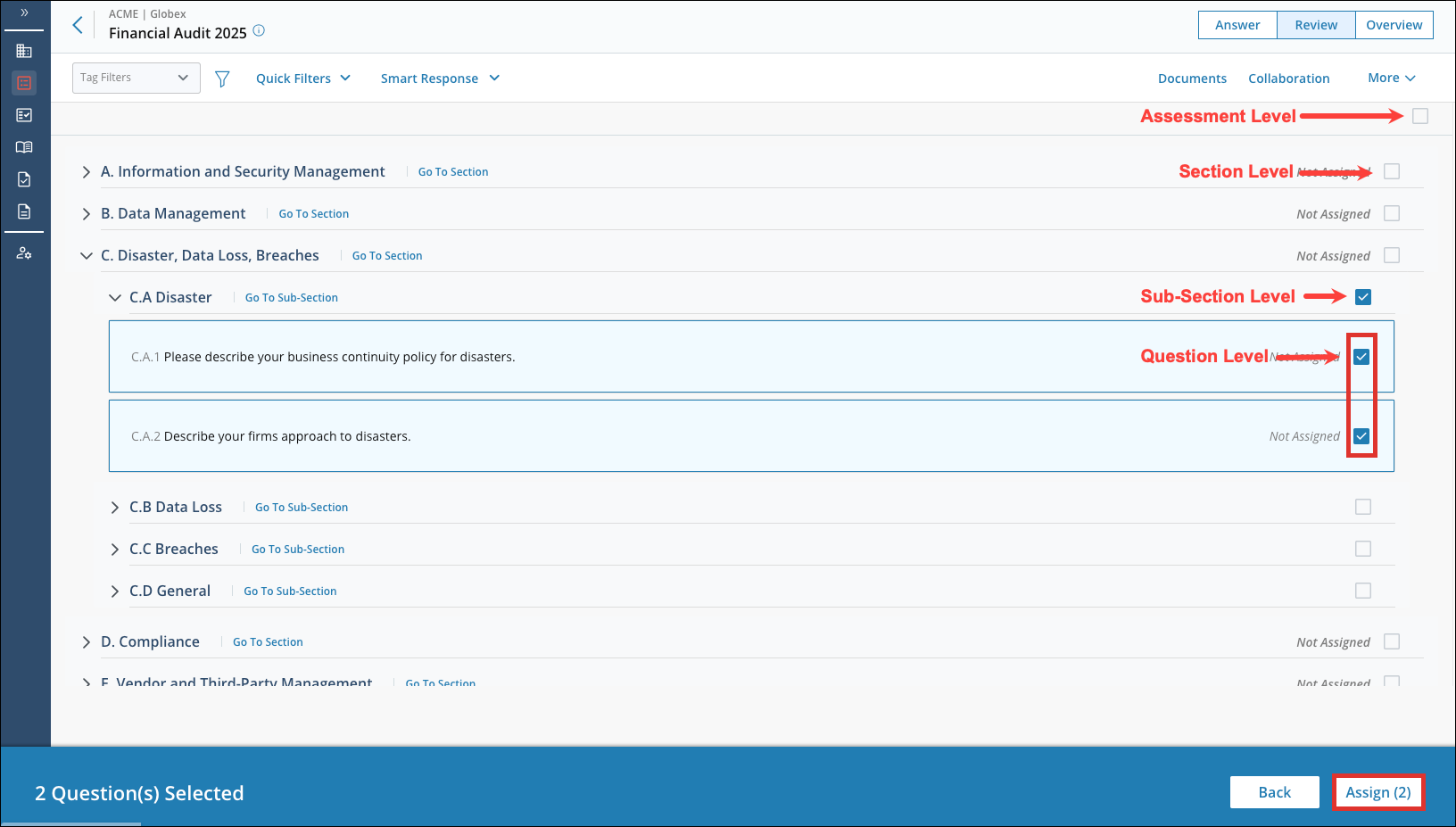Tick checkbox for A. Information and Security Management
The width and height of the screenshot is (1456, 827).
tap(1392, 171)
